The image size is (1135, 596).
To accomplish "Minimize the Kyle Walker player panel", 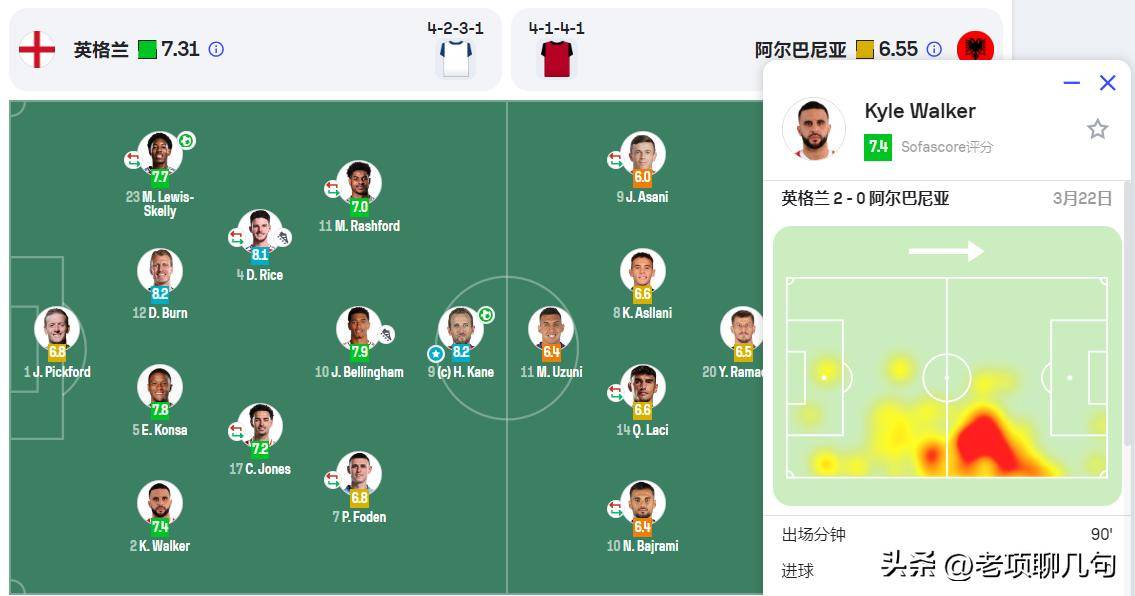I will (1071, 83).
